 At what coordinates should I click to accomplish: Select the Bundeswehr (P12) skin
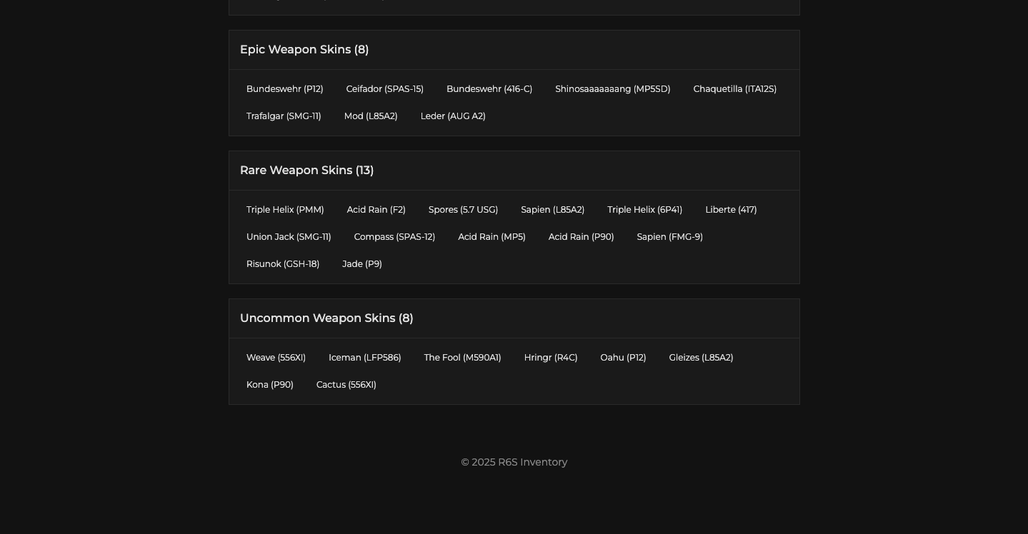click(285, 89)
